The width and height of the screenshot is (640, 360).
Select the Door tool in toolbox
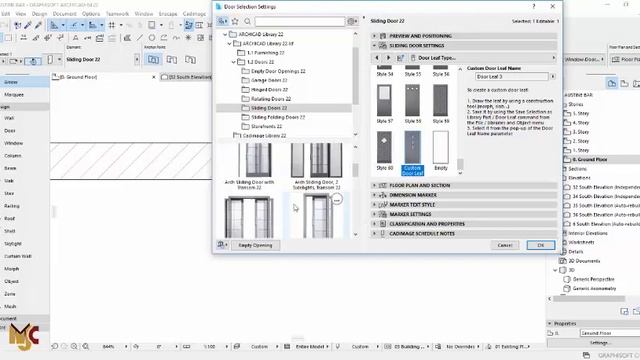pos(10,131)
